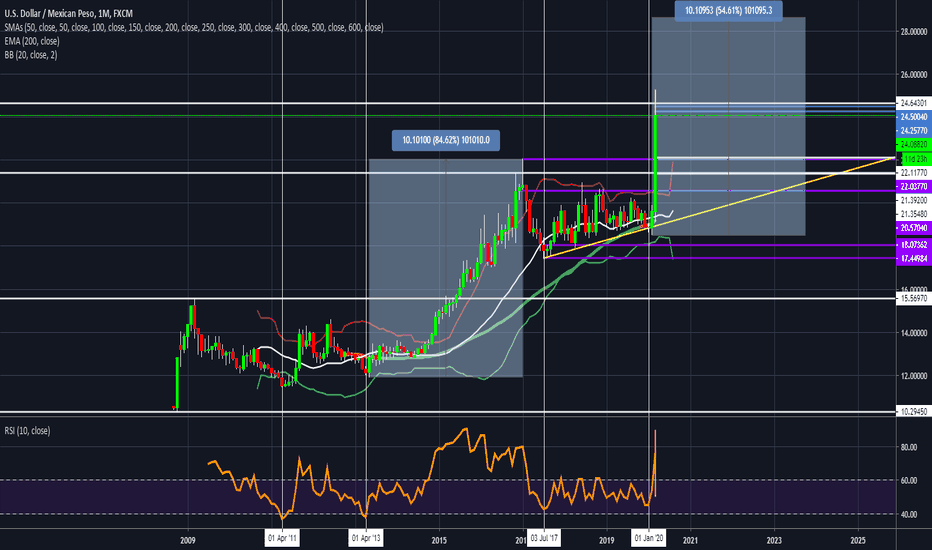Click the RSI 40.00 scale value
Viewport: 932px width, 550px height.
(x=909, y=514)
